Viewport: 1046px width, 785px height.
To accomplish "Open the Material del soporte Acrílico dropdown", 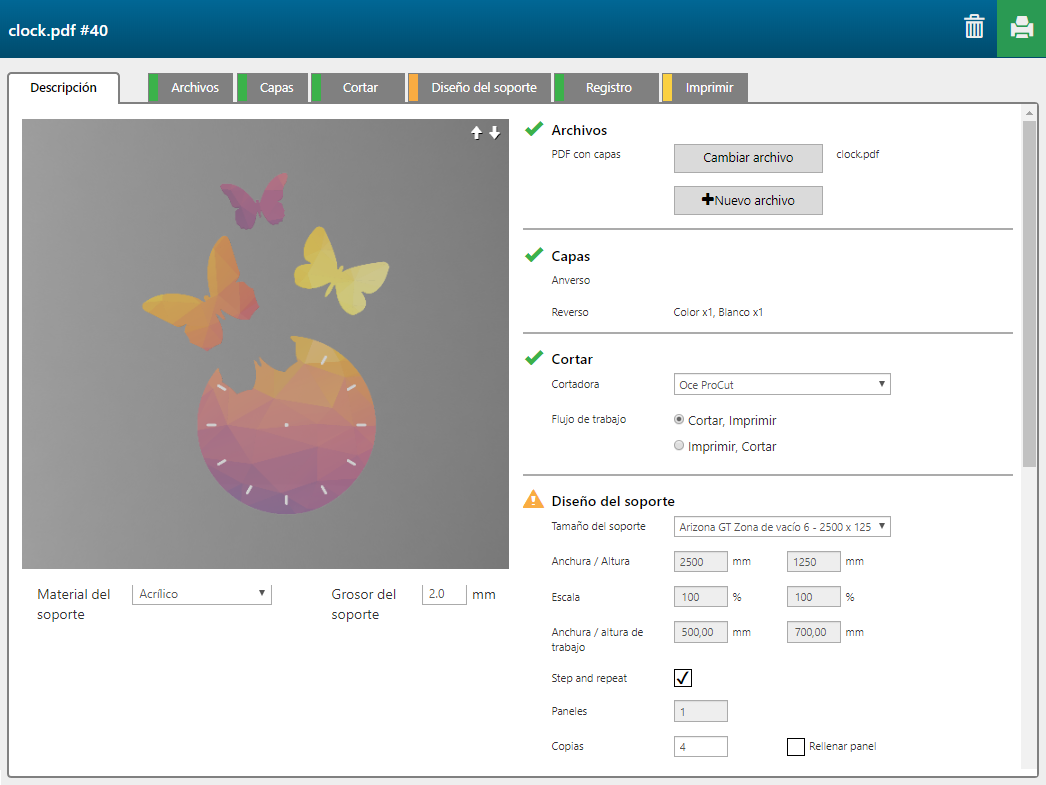I will click(x=201, y=594).
